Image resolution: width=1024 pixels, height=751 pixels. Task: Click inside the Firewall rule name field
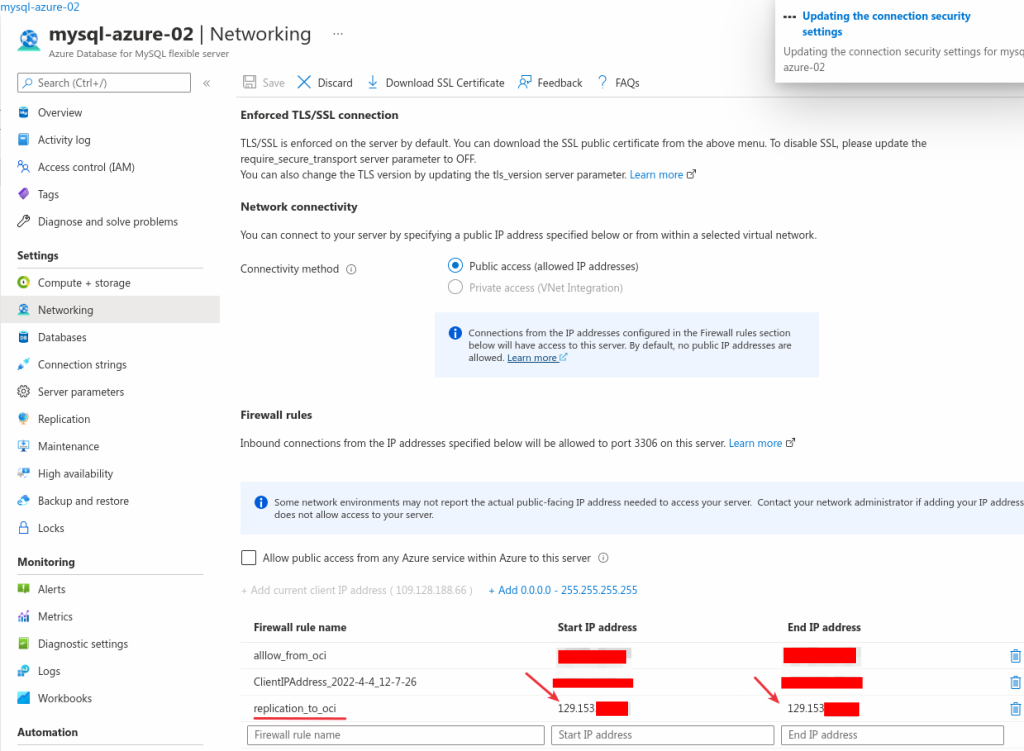click(x=394, y=734)
